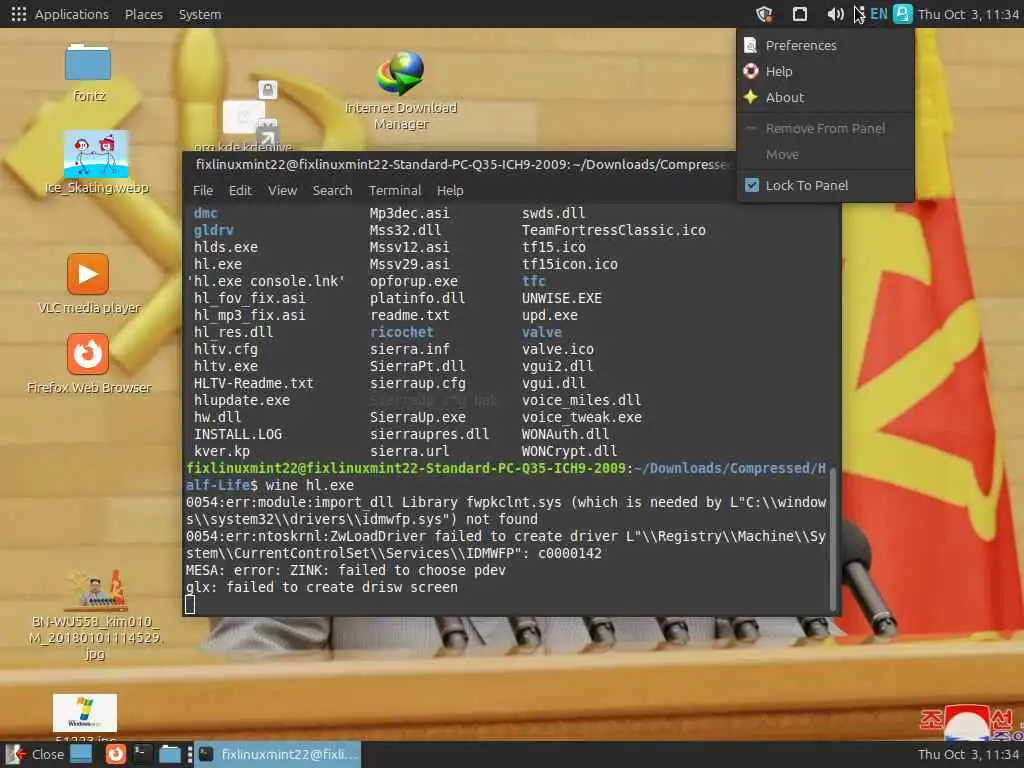Click 'swds.dll' in terminal listing

(553, 214)
